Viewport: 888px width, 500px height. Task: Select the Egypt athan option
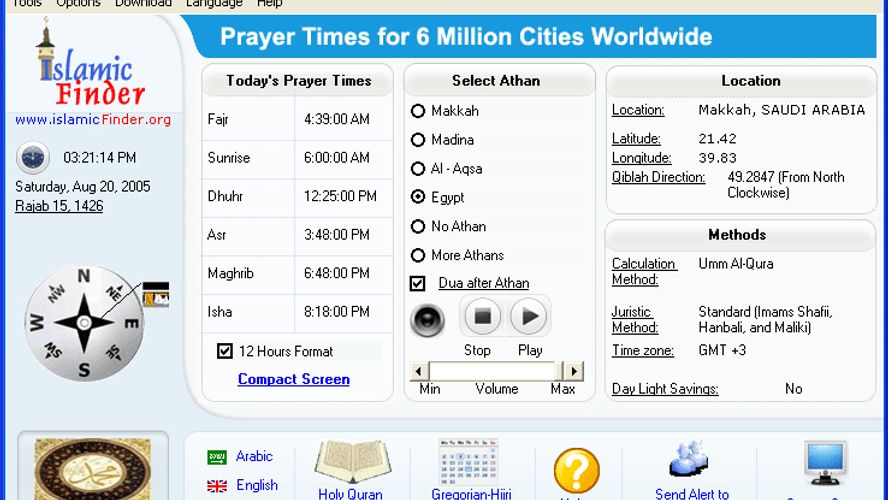point(418,197)
